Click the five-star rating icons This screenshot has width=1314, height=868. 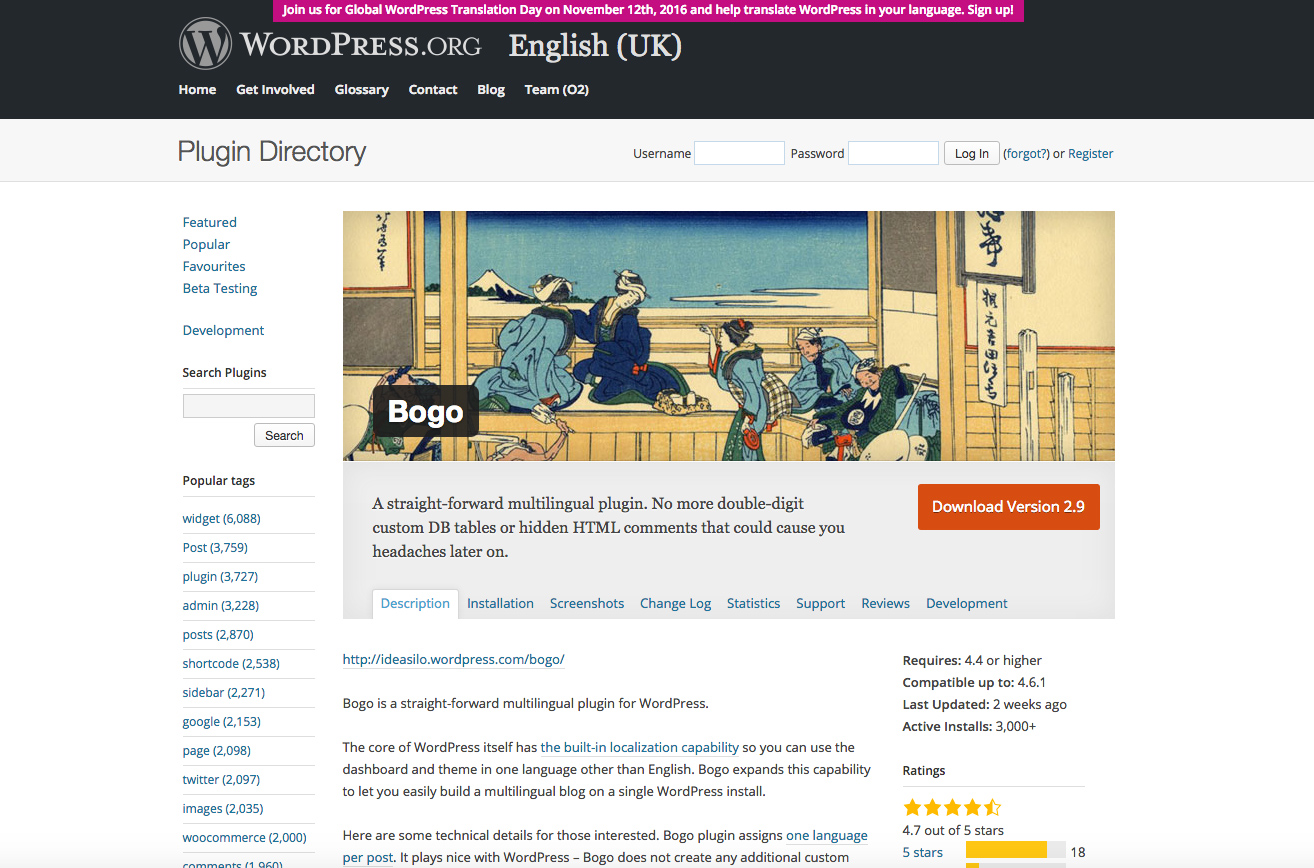click(x=952, y=807)
